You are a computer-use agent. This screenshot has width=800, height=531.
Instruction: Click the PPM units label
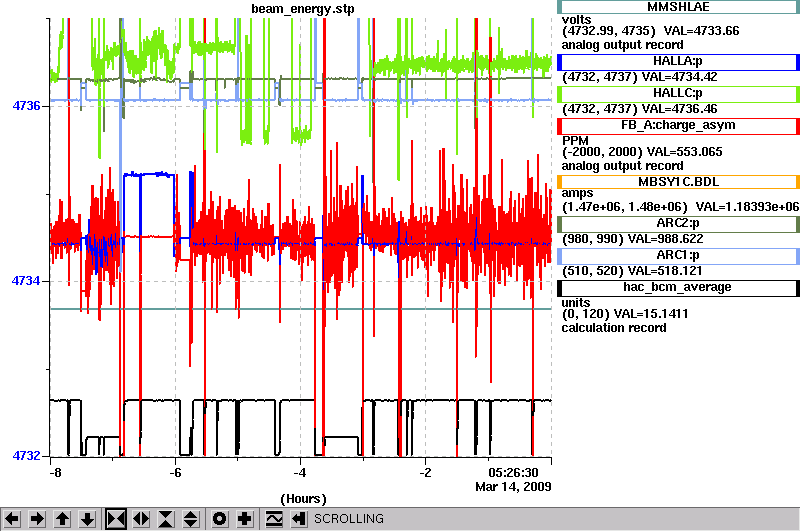pyautogui.click(x=575, y=141)
